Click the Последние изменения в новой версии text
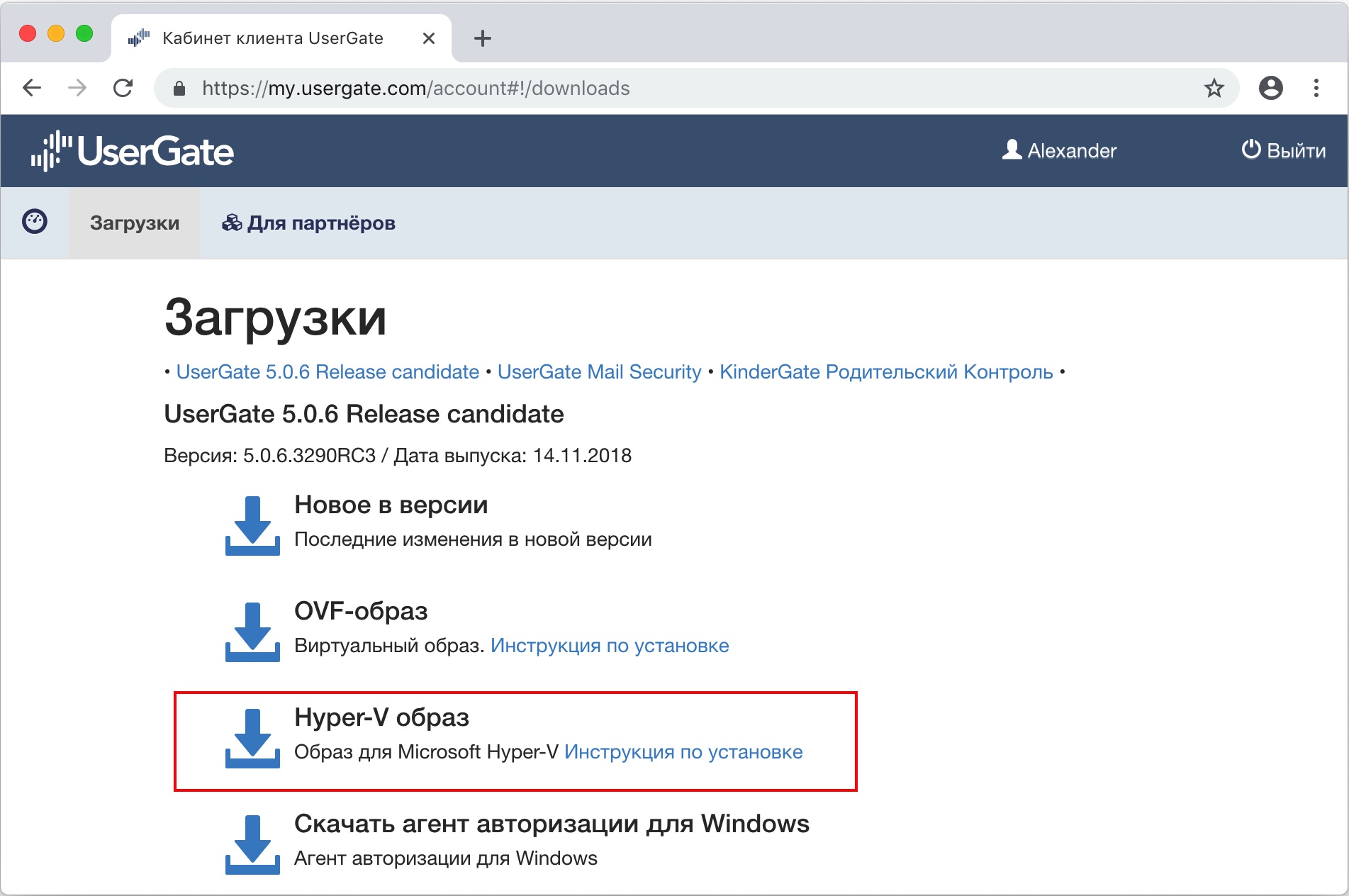This screenshot has width=1349, height=896. (473, 539)
